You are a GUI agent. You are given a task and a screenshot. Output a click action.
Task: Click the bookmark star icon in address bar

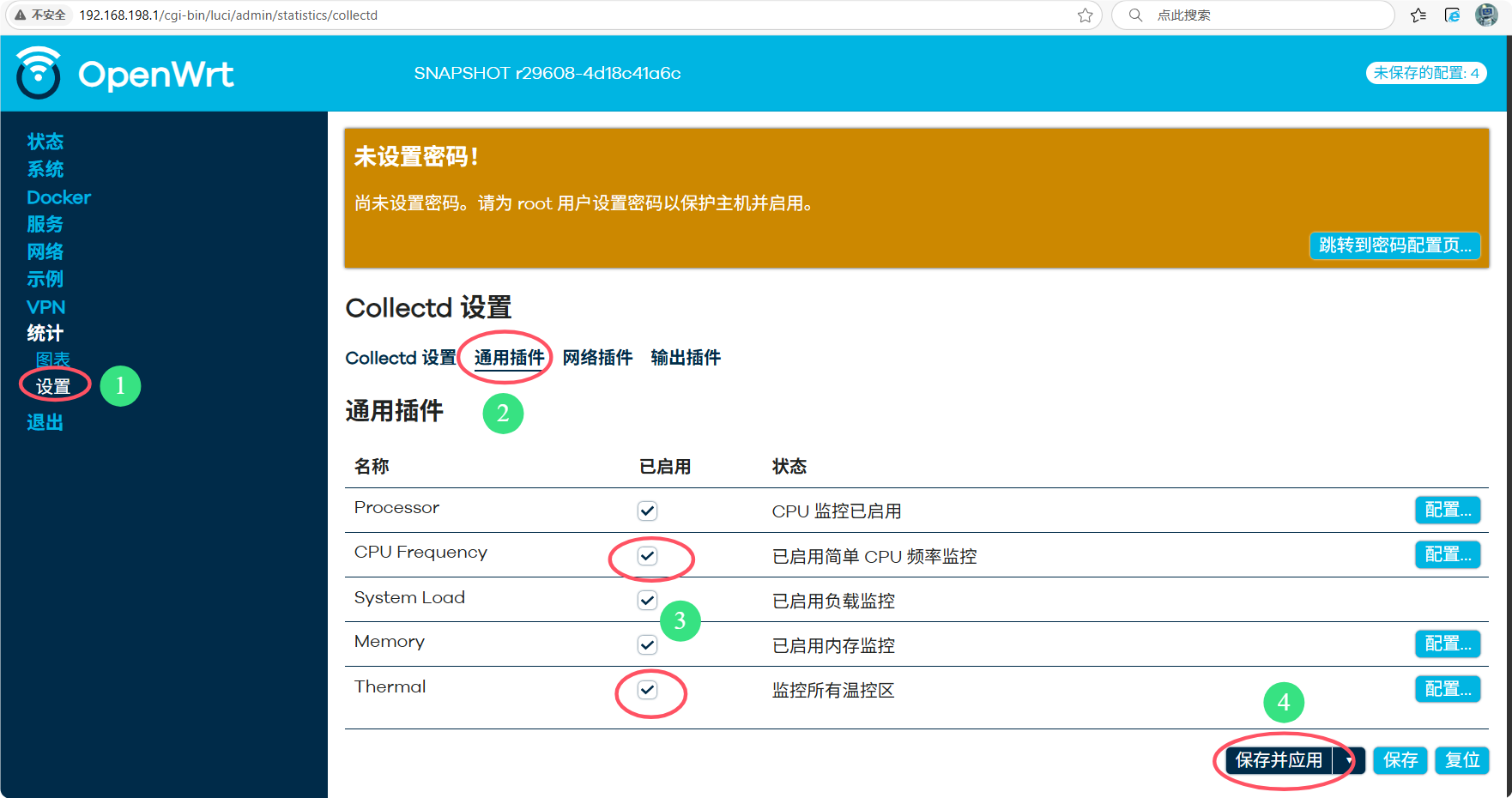(1085, 15)
